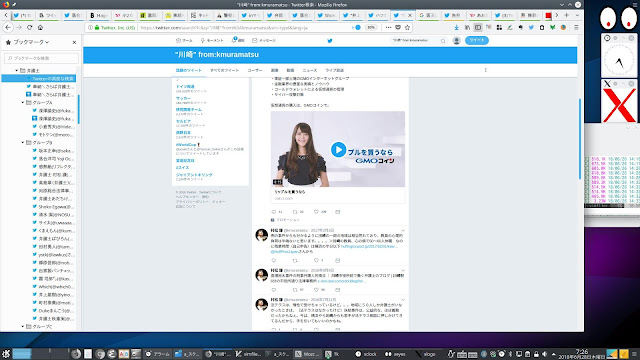Click the Twitter bird logo in header

pos(330,40)
